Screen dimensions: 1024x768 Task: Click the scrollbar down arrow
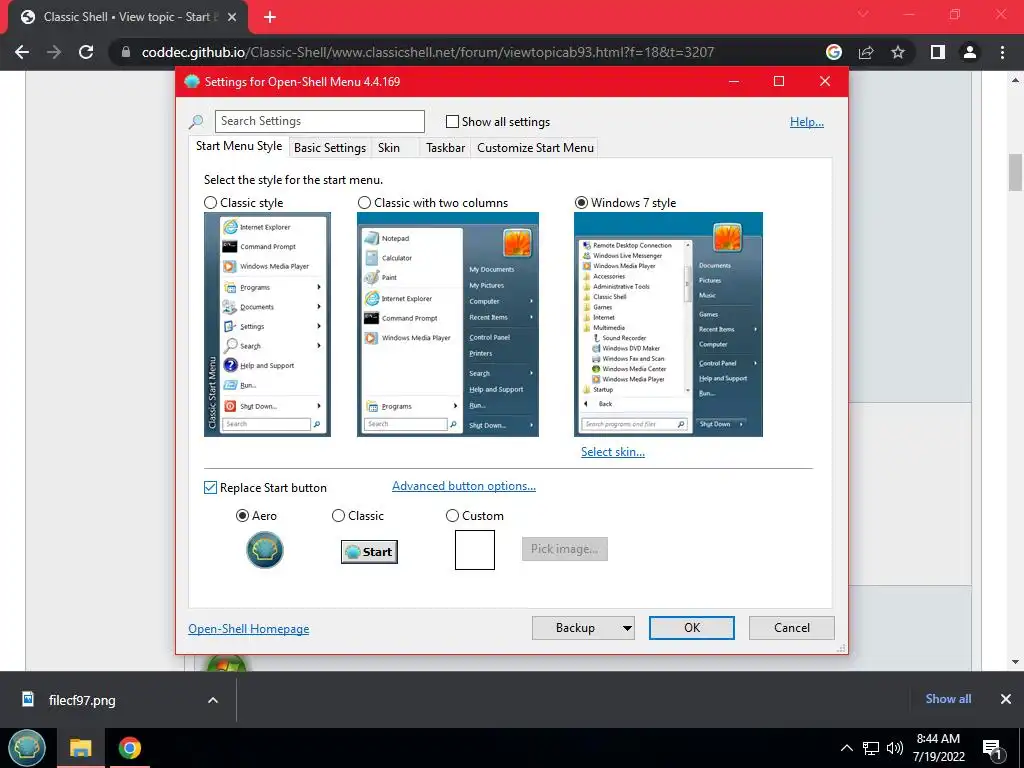(1015, 662)
